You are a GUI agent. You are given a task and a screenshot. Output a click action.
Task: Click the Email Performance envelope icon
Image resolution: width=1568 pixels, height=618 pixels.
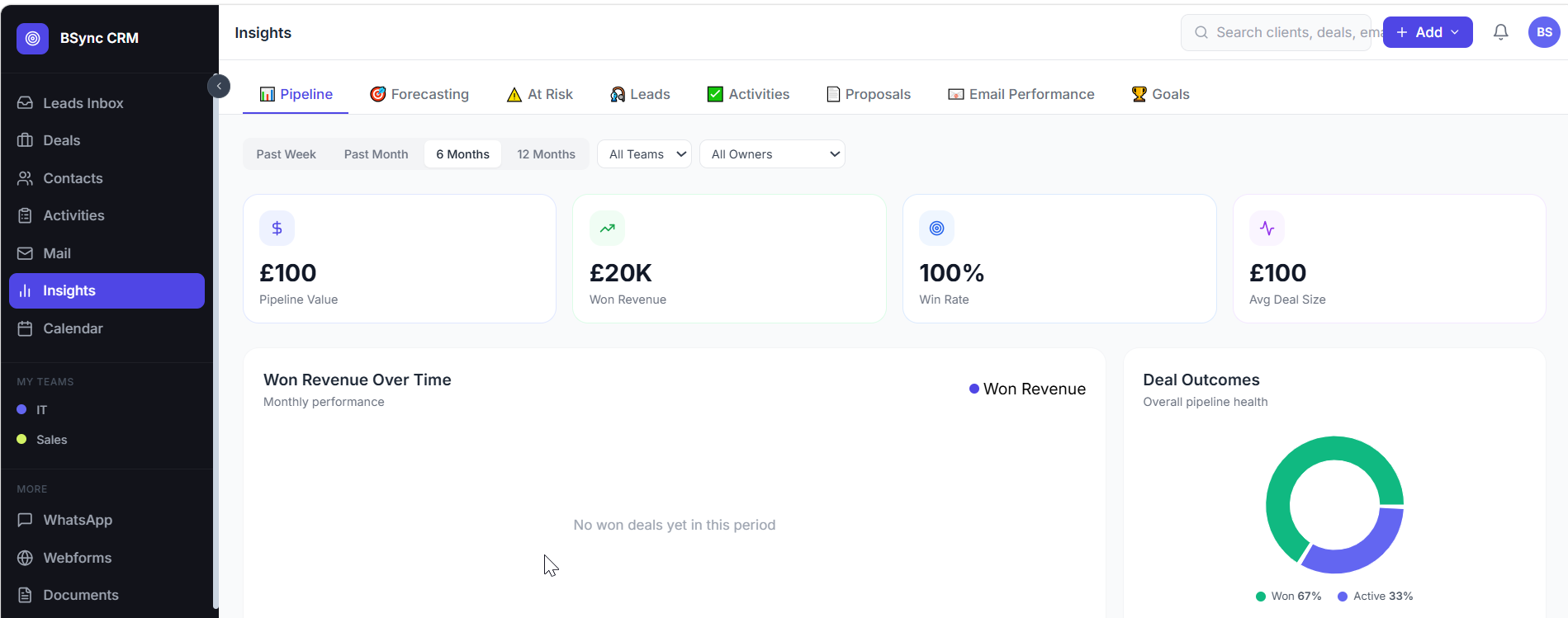click(956, 94)
